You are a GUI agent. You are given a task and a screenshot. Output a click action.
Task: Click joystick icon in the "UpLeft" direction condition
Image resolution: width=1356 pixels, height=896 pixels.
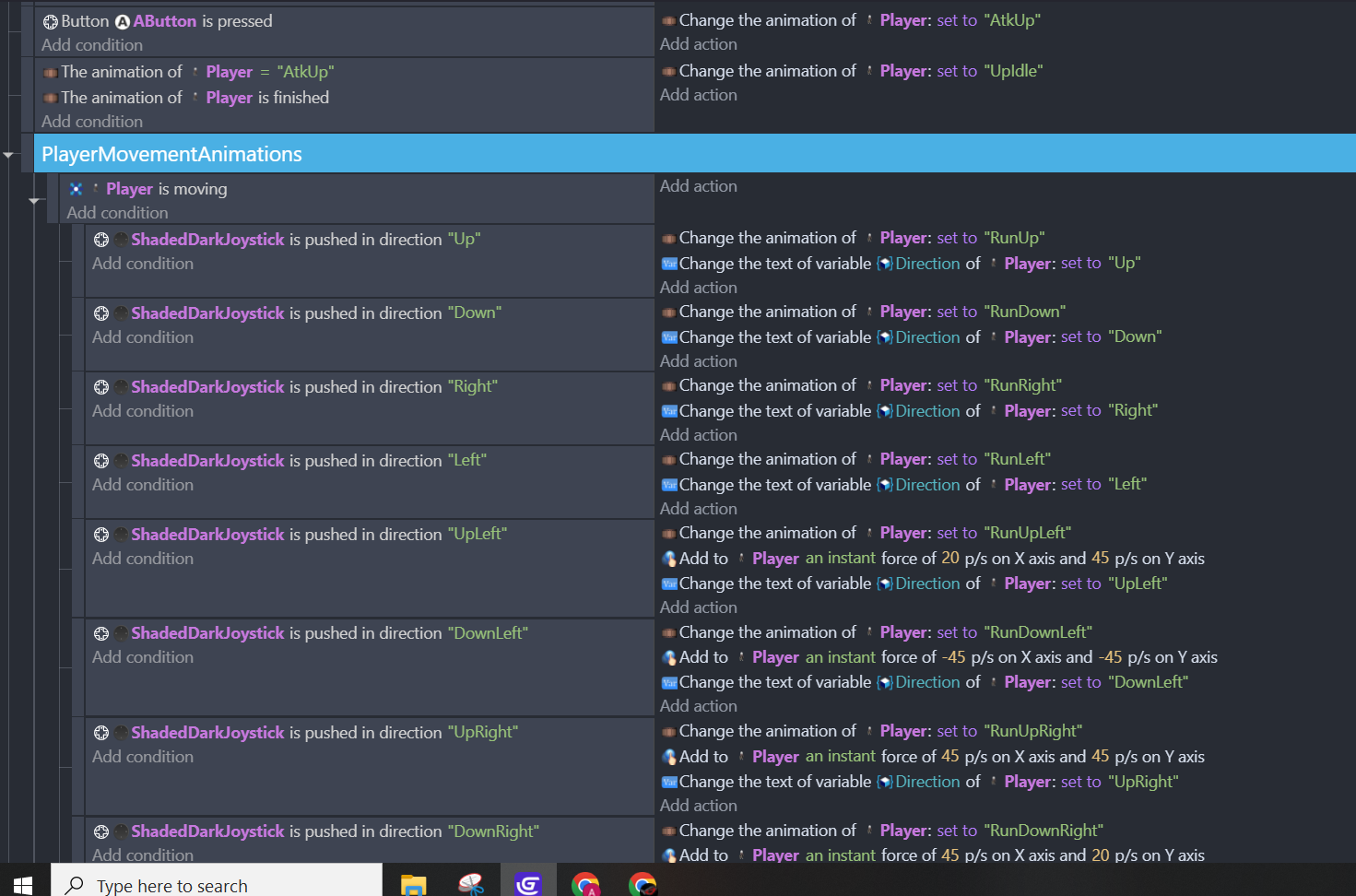pos(101,535)
